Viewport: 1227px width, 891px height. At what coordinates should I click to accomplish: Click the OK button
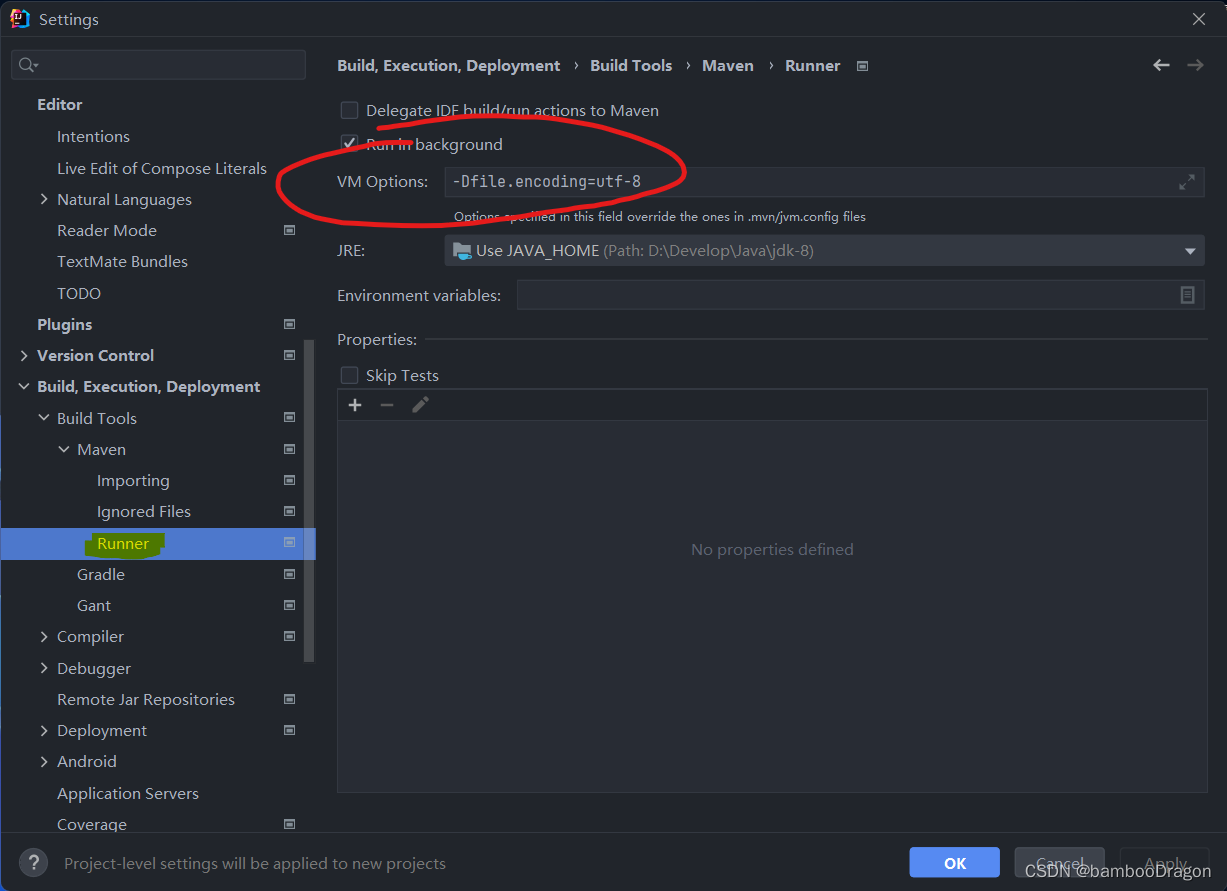tap(954, 863)
